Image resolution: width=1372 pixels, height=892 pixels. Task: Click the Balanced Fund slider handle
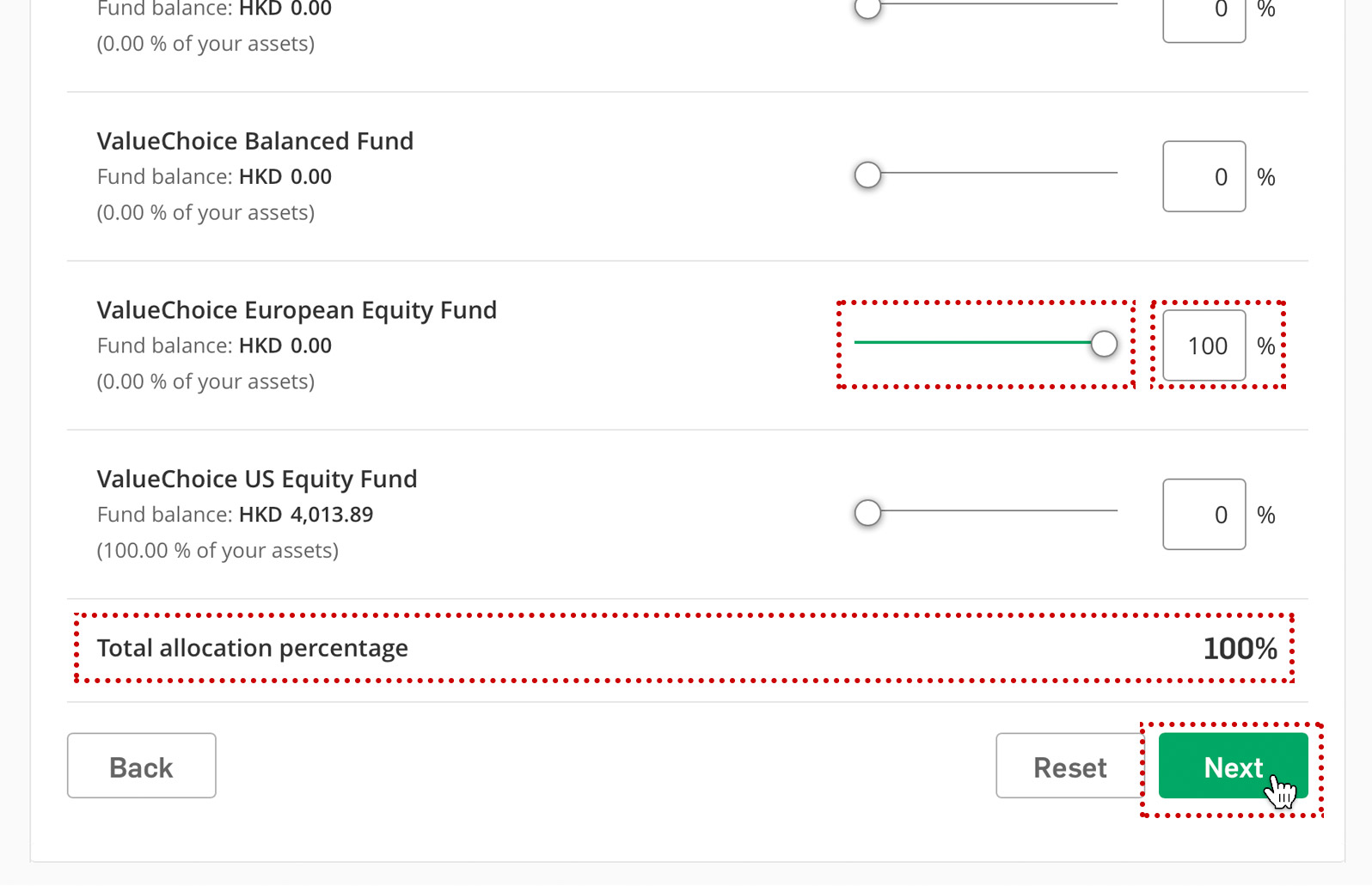tap(868, 175)
